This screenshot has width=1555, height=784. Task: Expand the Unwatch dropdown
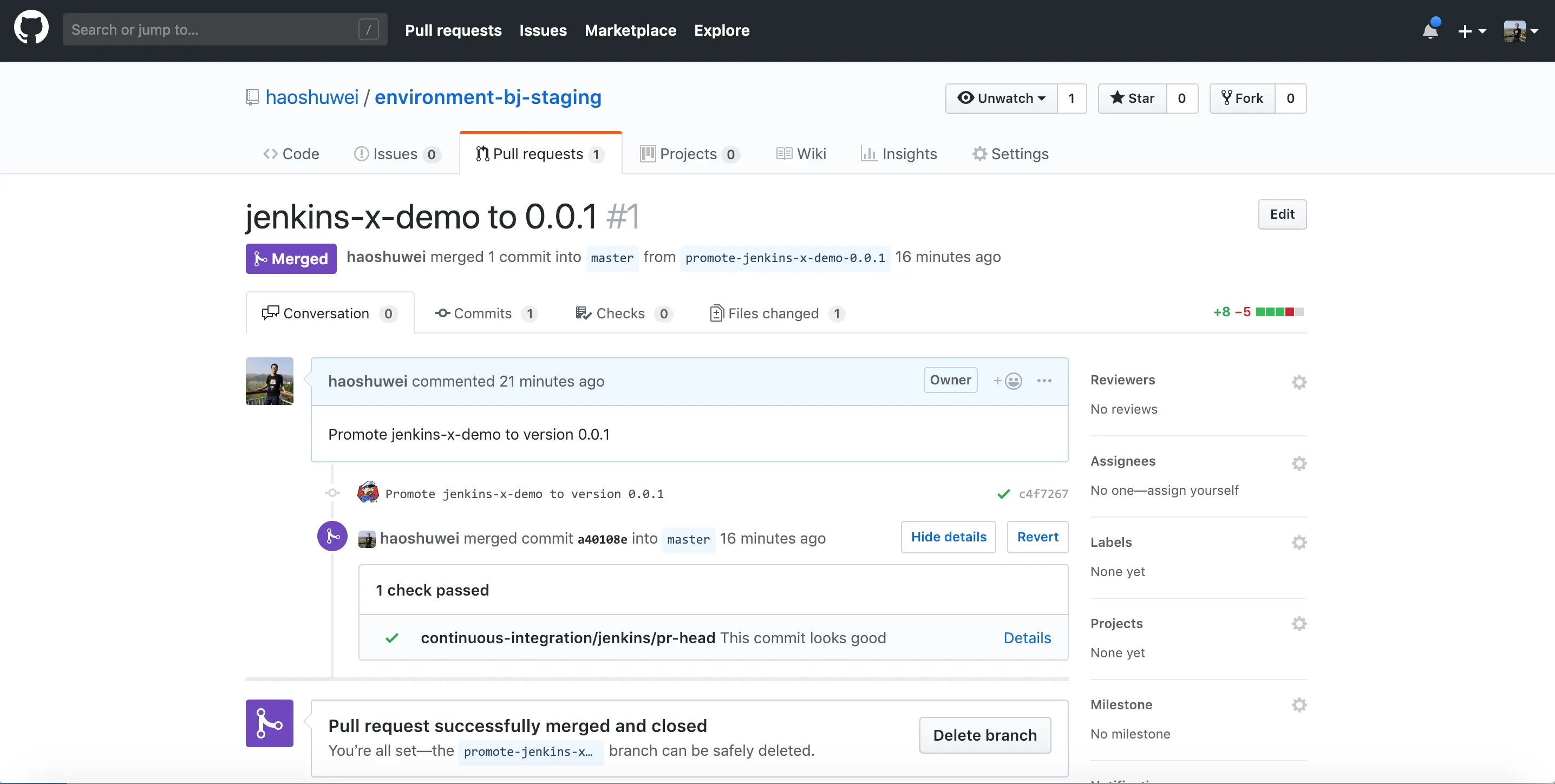point(1001,99)
